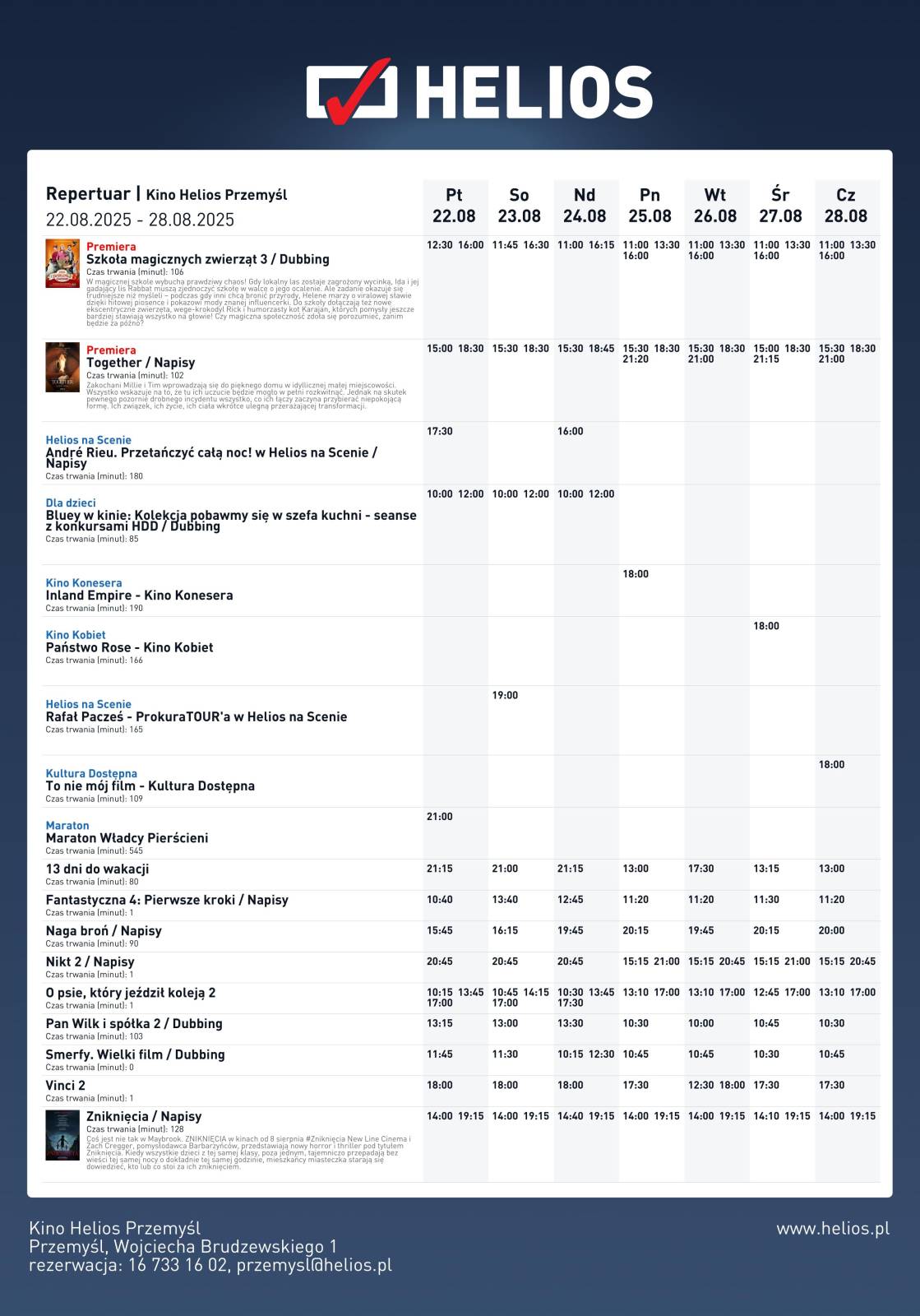Image resolution: width=920 pixels, height=1316 pixels.
Task: Select Wednesday 12:45 O psie showtime
Action: tap(766, 992)
